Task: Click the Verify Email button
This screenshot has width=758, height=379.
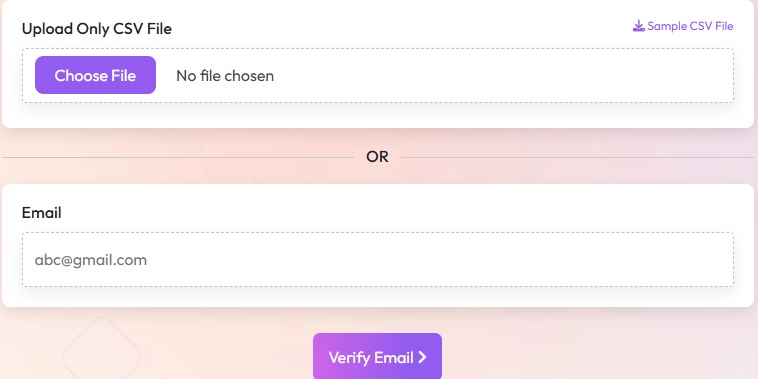Action: 377,357
